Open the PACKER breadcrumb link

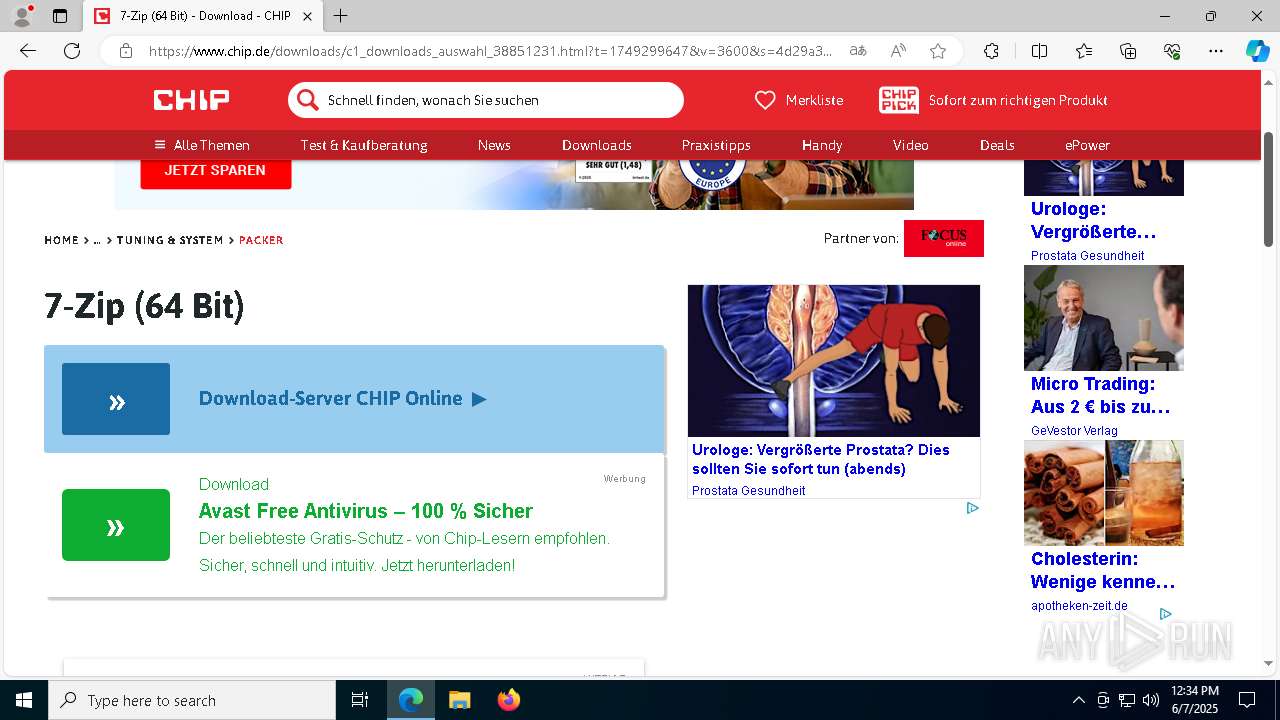261,240
